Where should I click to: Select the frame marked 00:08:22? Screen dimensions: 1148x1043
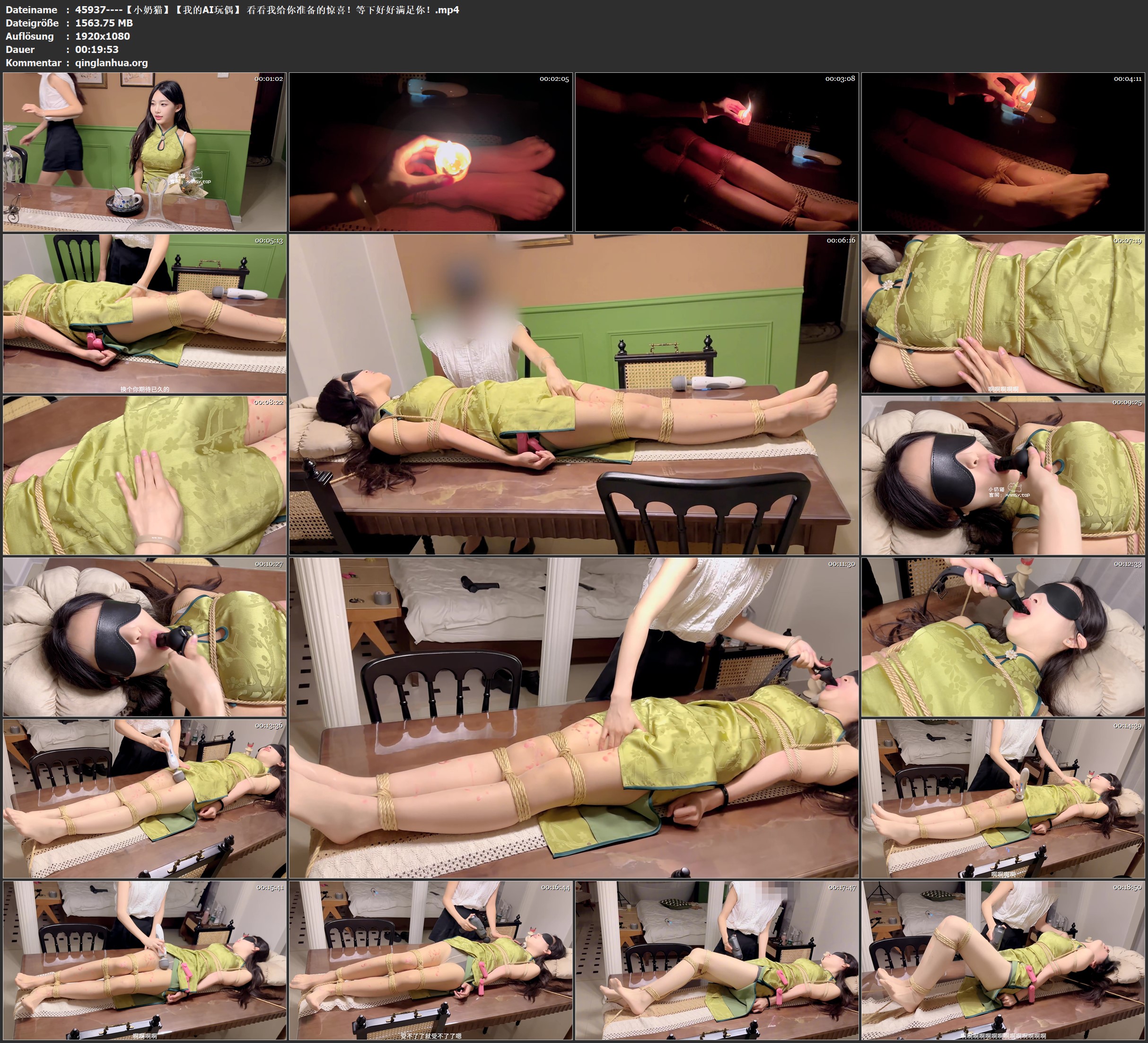pos(145,475)
